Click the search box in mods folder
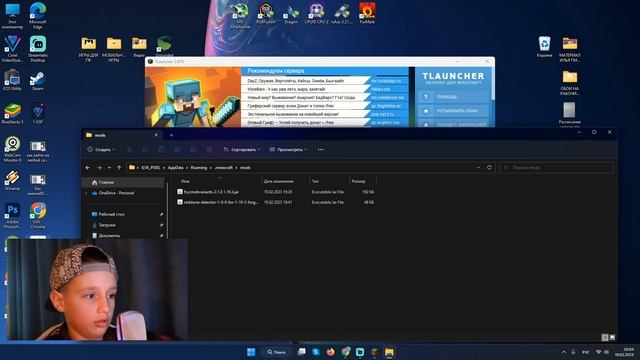 [556, 168]
